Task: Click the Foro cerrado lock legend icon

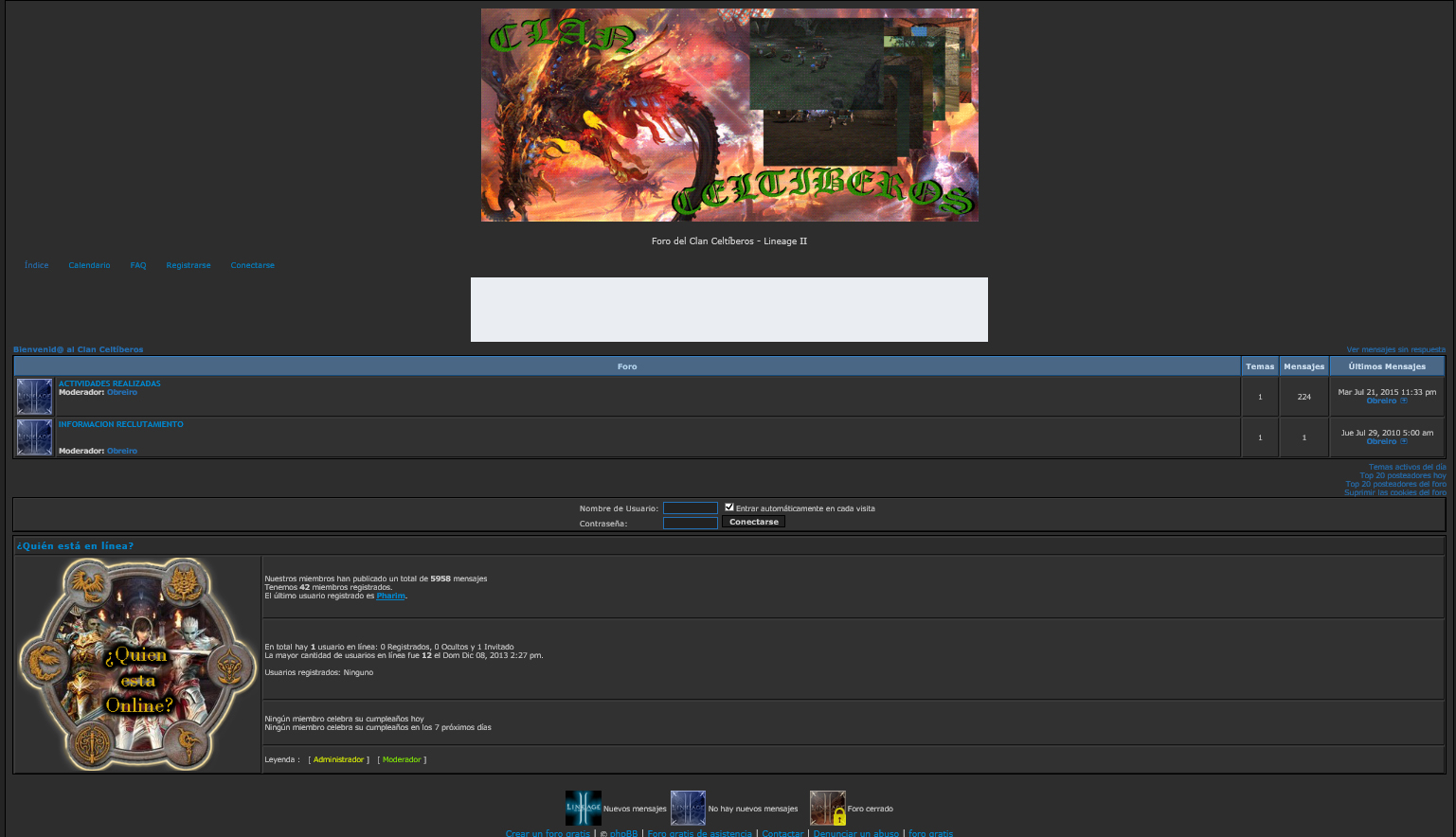Action: coord(827,808)
